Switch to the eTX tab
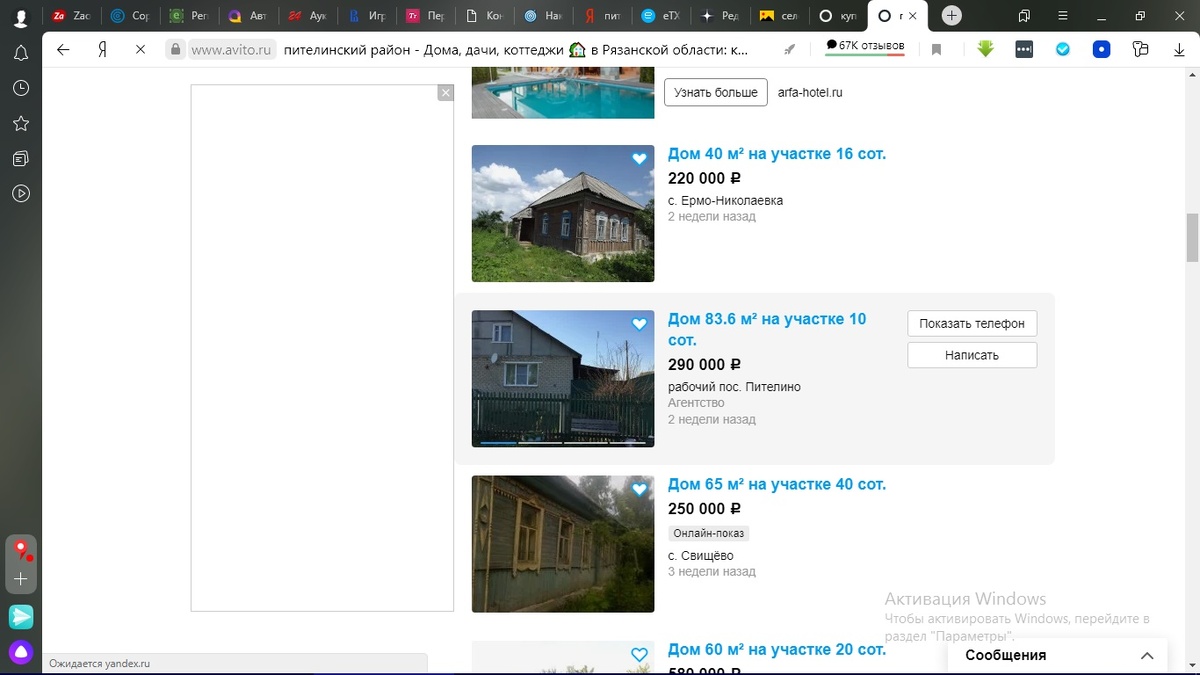1200x675 pixels. [661, 16]
